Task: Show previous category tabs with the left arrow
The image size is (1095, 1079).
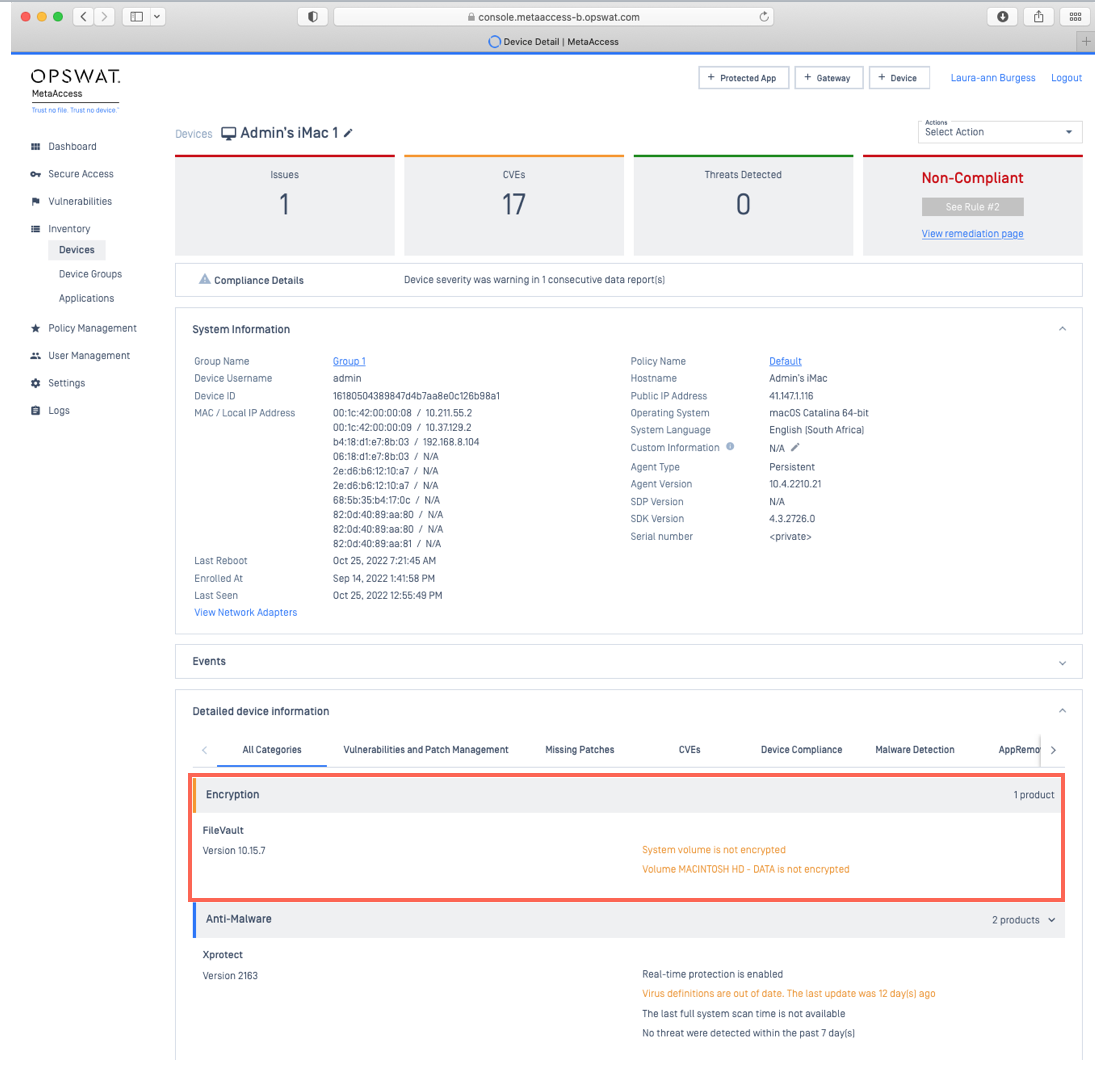Action: pos(204,750)
